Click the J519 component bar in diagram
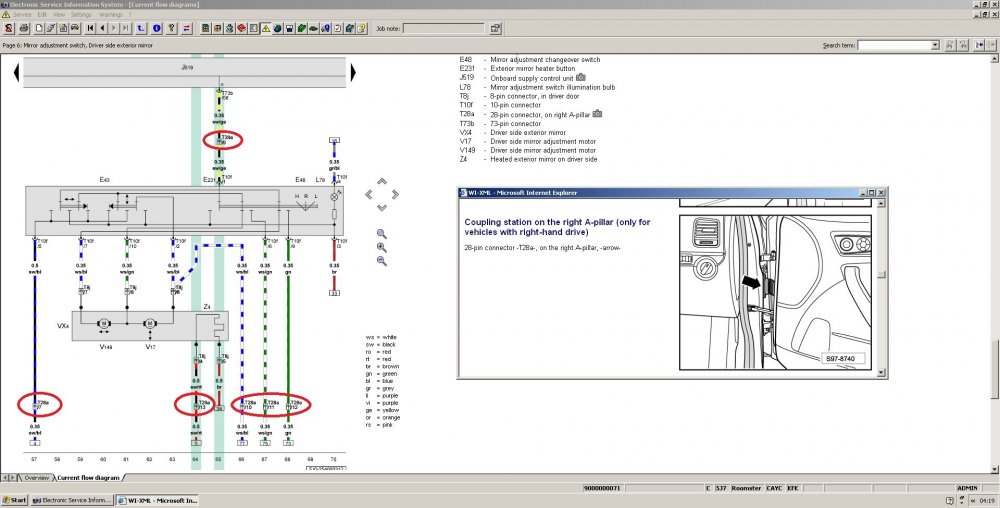This screenshot has width=1000, height=508. [185, 73]
